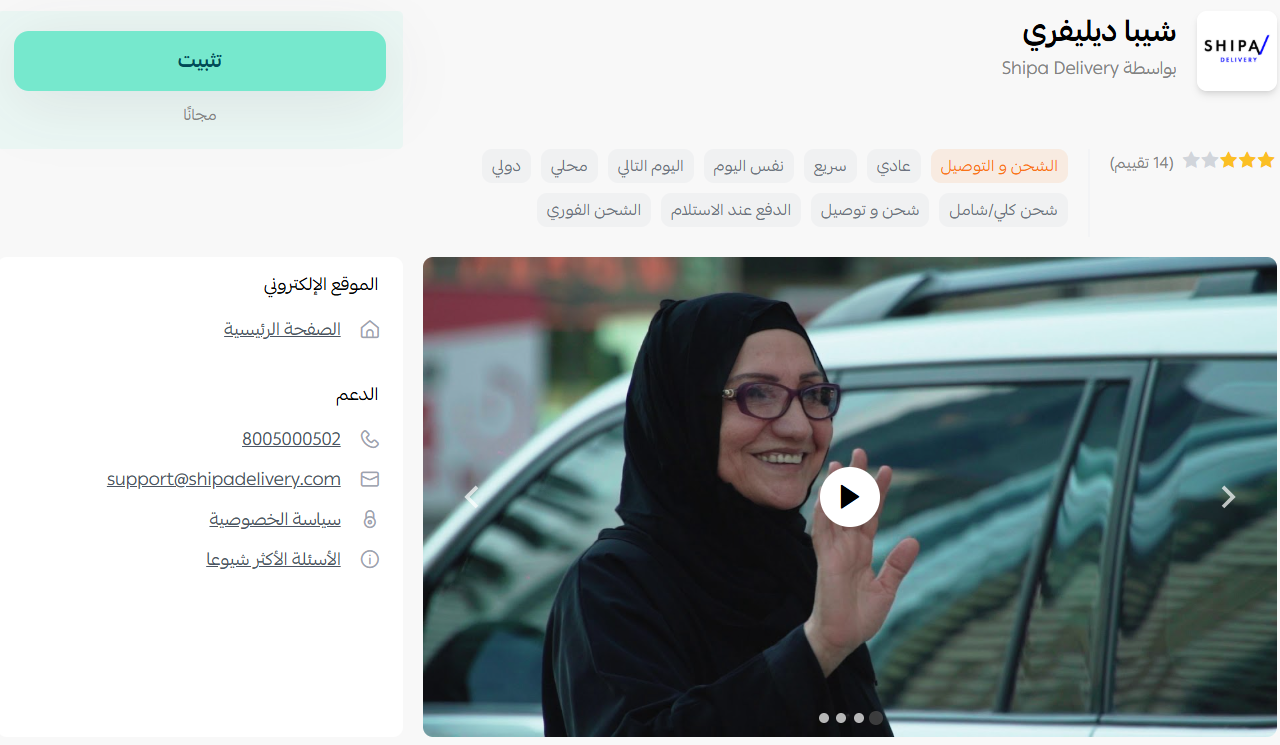
Task: Go to next carousel slide arrow
Action: (x=1229, y=497)
